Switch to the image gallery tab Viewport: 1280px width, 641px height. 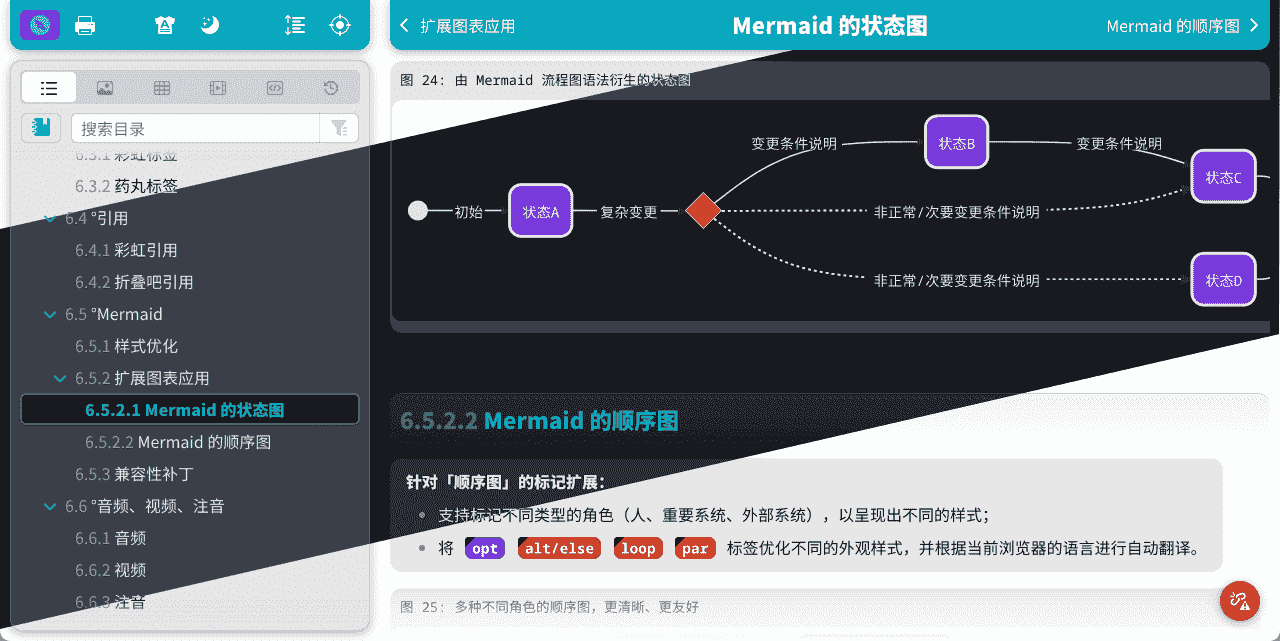[x=105, y=87]
